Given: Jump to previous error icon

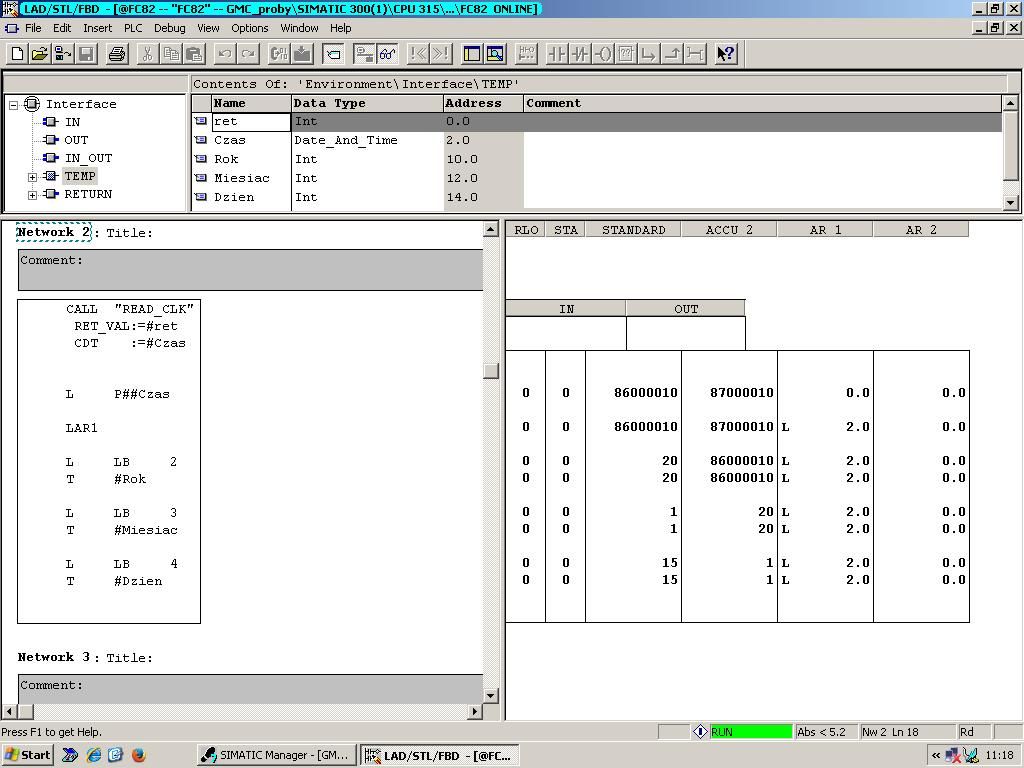Looking at the screenshot, I should click(418, 54).
